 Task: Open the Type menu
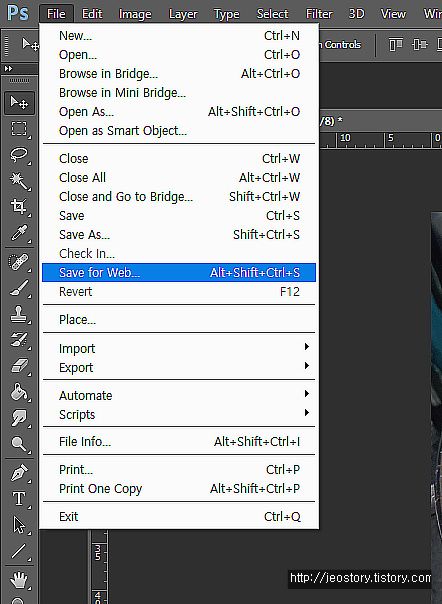(x=227, y=14)
